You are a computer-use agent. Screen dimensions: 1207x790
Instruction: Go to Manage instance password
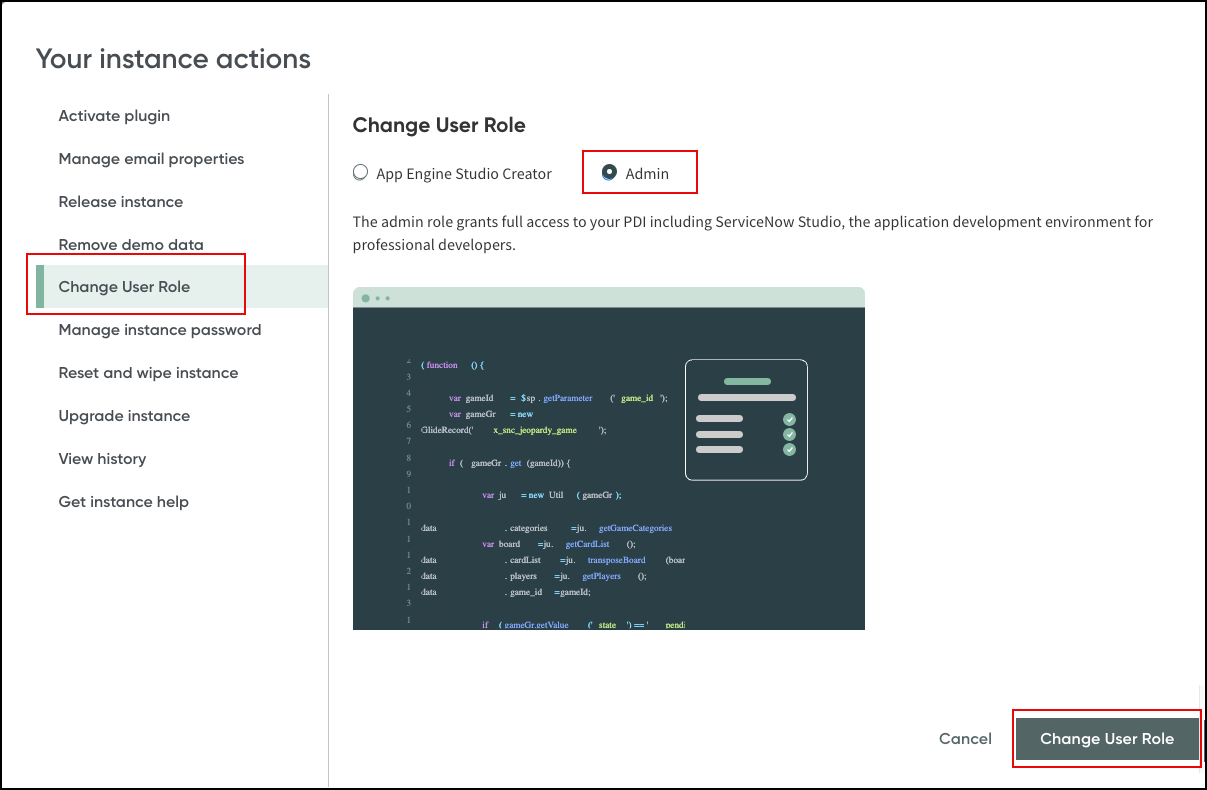(159, 330)
